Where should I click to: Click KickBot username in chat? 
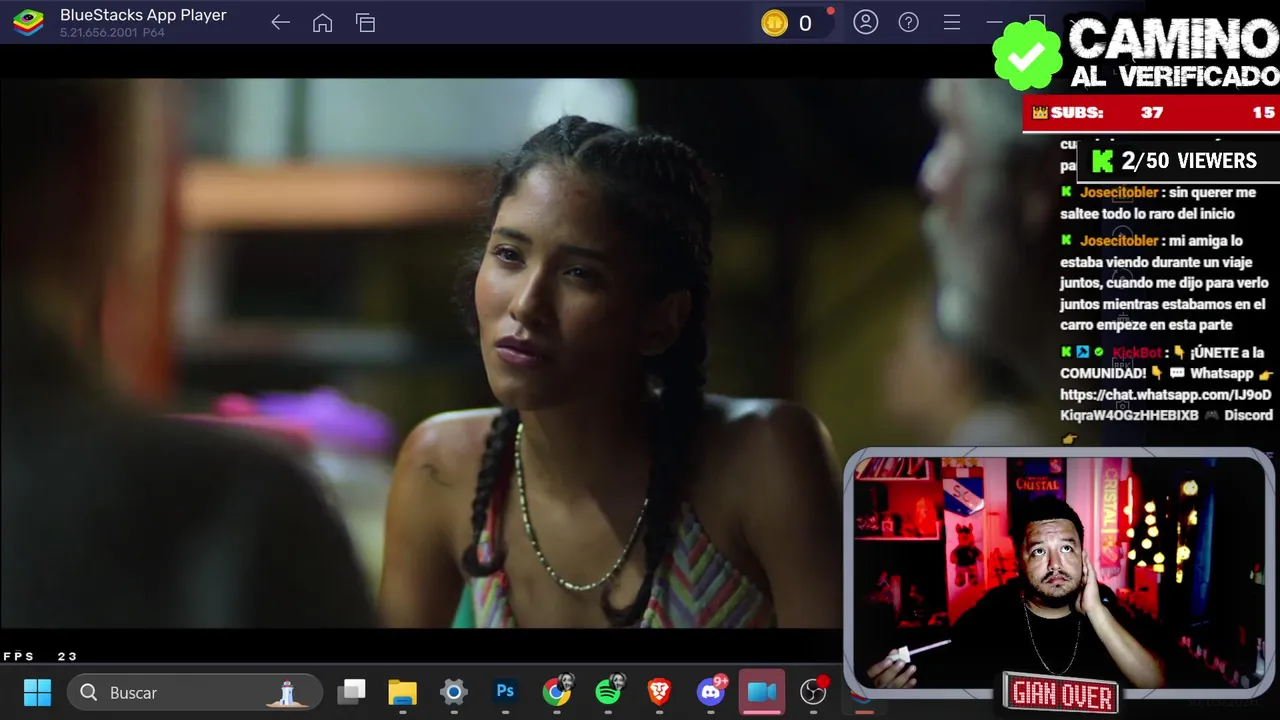point(1137,352)
